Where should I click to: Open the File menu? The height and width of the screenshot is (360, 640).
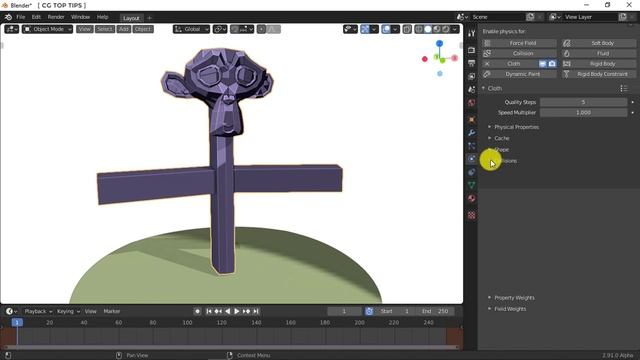(x=20, y=17)
